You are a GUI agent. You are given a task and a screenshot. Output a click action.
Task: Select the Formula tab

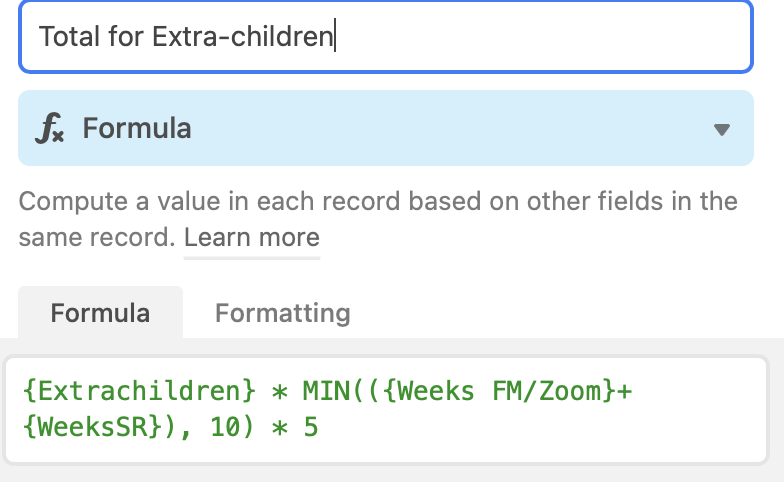tap(100, 313)
